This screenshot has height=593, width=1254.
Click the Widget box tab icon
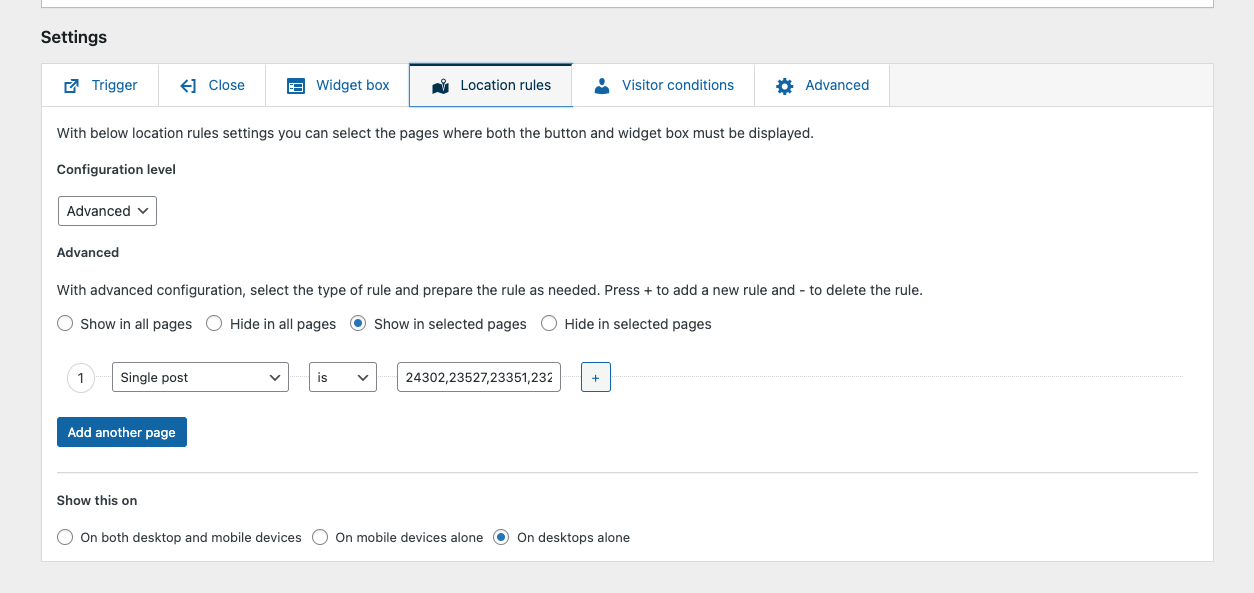[x=296, y=86]
